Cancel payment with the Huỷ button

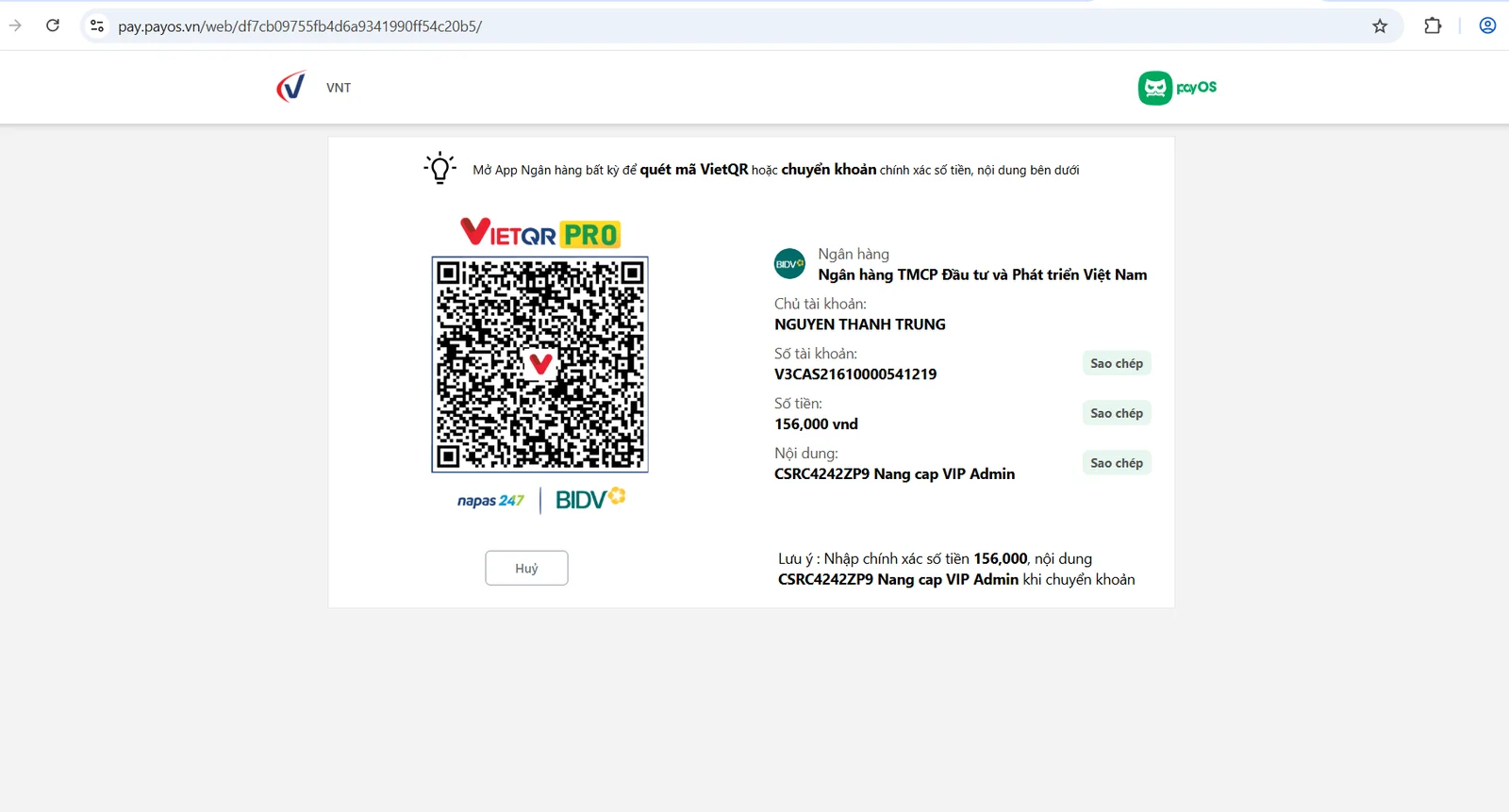pos(526,569)
